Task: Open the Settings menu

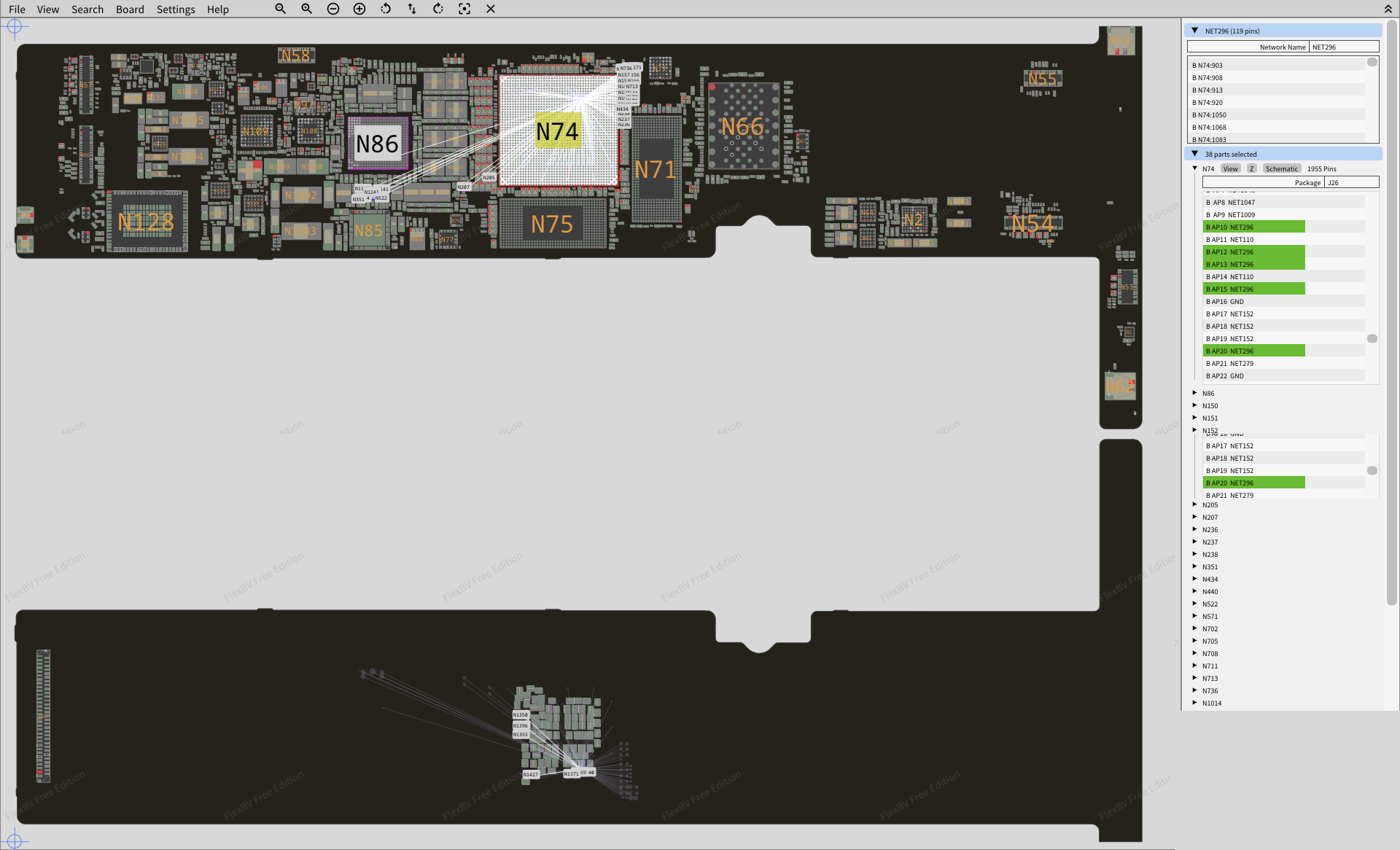Action: (176, 9)
